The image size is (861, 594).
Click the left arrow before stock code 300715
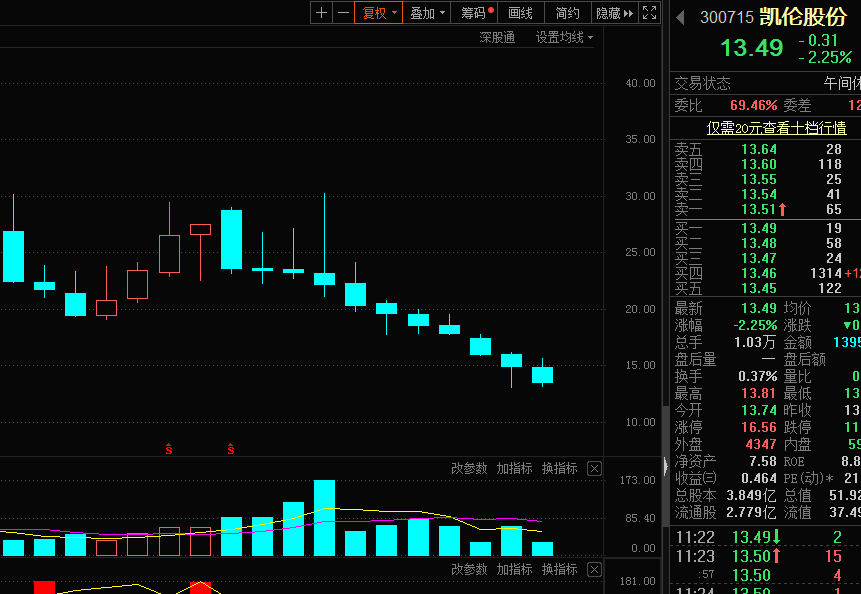pos(680,17)
